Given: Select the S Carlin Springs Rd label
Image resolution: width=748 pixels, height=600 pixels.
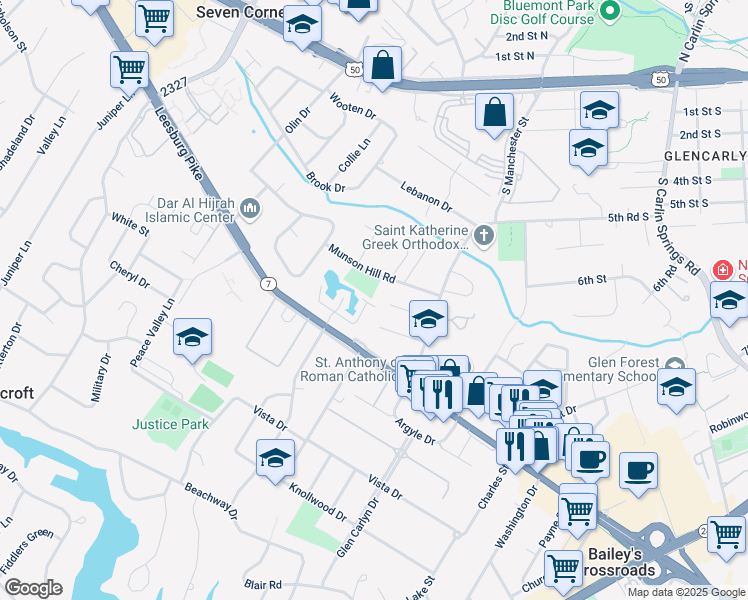Looking at the screenshot, I should pyautogui.click(x=678, y=226).
